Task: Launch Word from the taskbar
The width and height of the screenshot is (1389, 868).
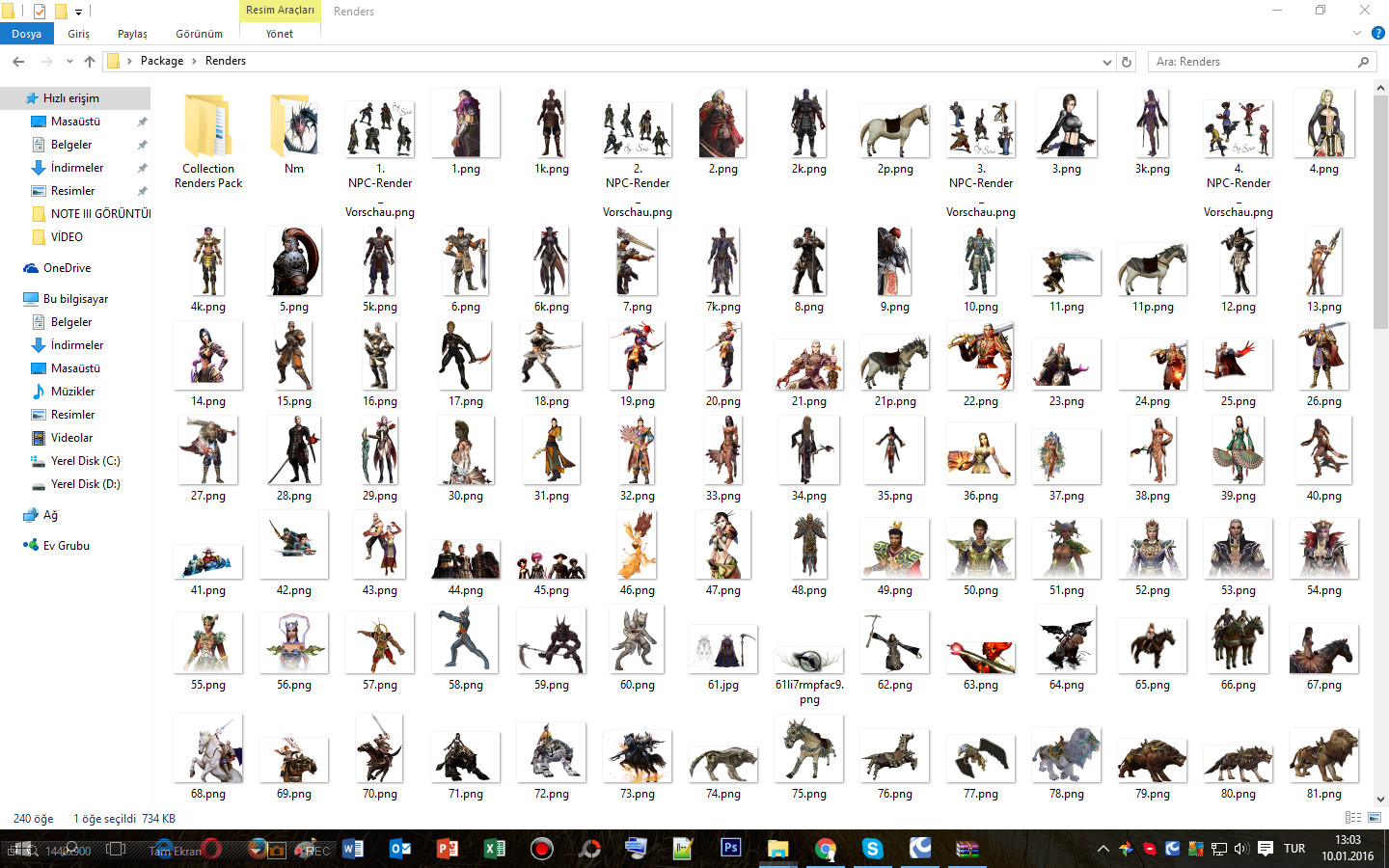Action: (x=353, y=849)
